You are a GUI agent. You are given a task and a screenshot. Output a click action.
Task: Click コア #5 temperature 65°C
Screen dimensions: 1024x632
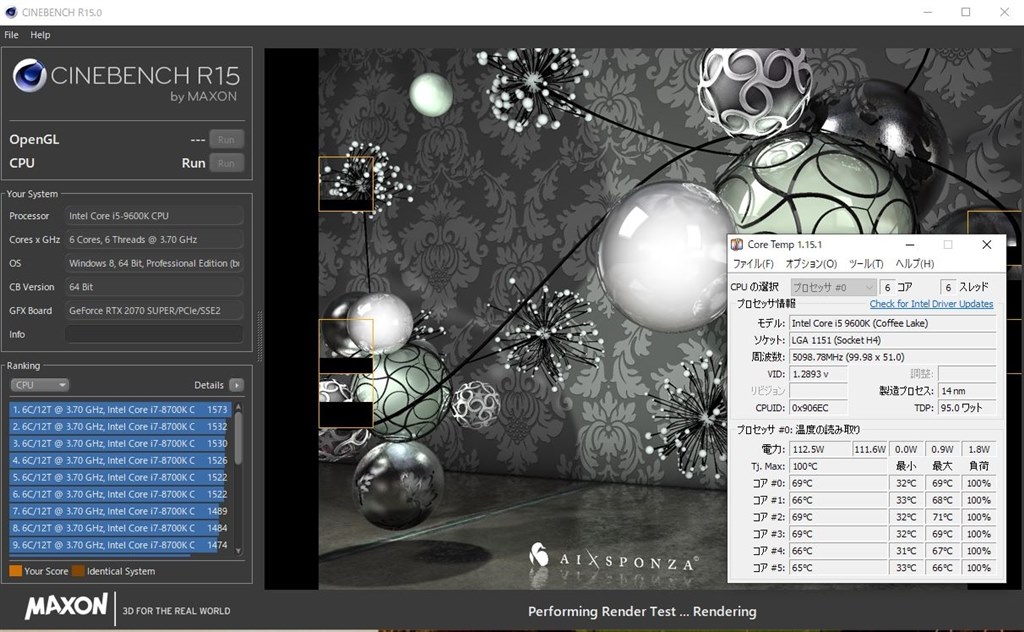(838, 568)
